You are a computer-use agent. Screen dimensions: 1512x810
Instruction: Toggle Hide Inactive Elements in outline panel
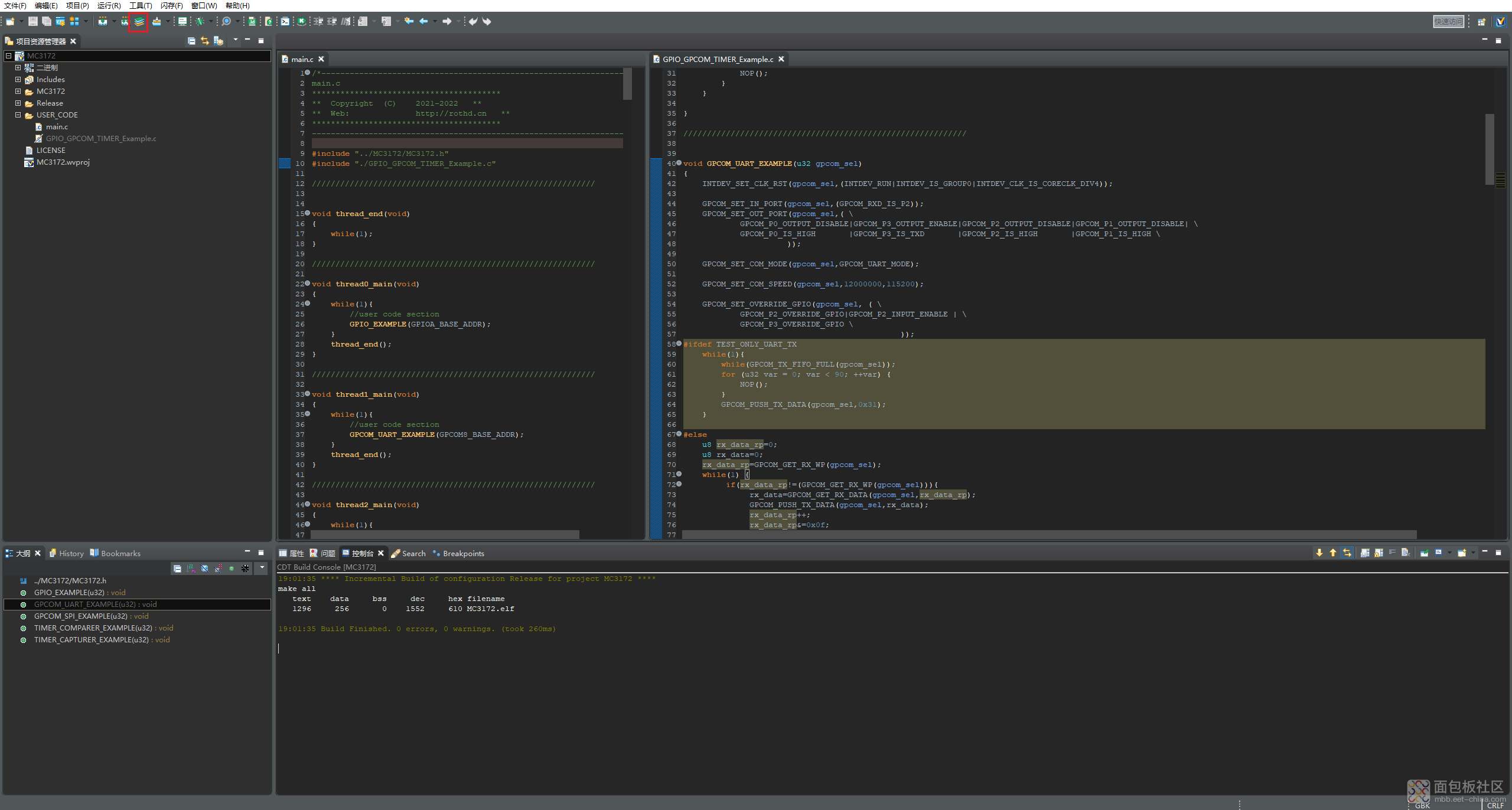pyautogui.click(x=245, y=569)
